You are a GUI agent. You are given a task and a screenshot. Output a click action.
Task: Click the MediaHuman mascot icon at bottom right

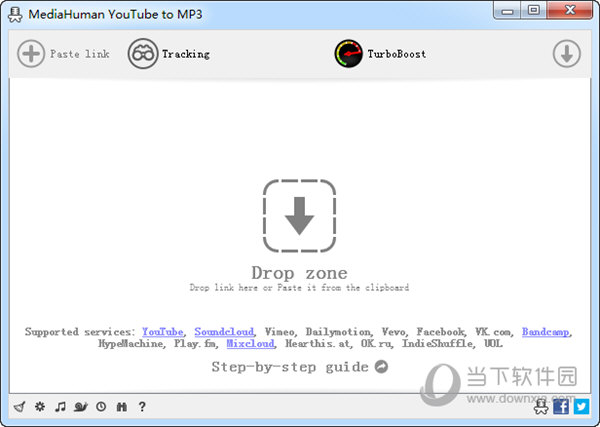coord(541,406)
